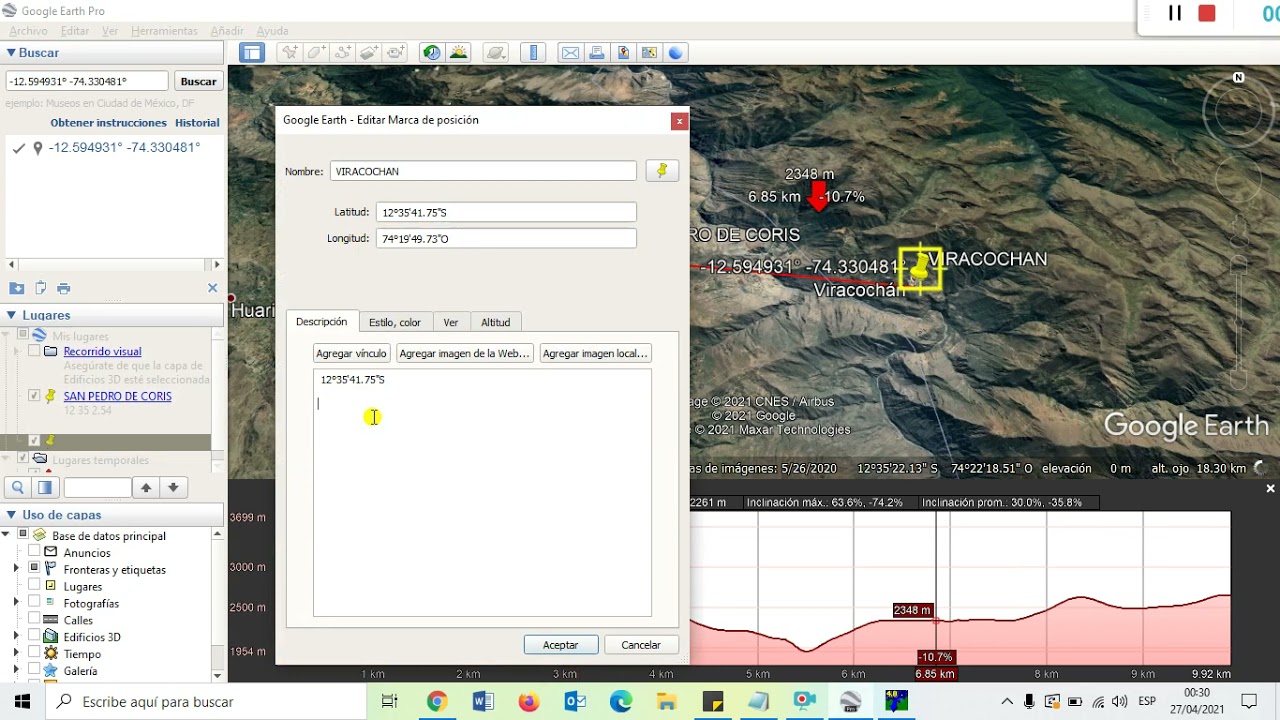This screenshot has height=720, width=1280.
Task: Enable the Anuncios layer checkbox
Action: tap(35, 552)
